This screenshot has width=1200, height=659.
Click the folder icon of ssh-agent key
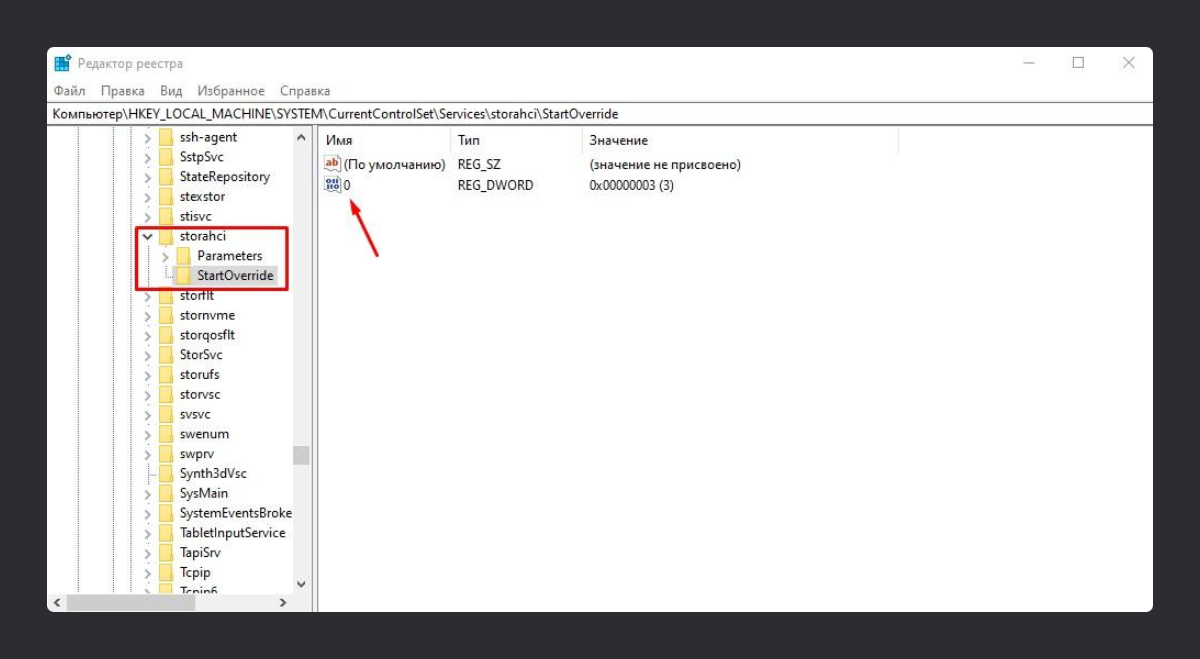tap(166, 137)
